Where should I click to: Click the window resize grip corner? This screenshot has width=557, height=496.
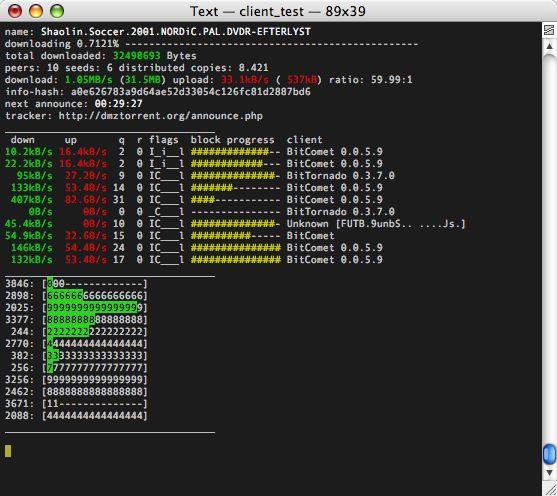point(549,487)
